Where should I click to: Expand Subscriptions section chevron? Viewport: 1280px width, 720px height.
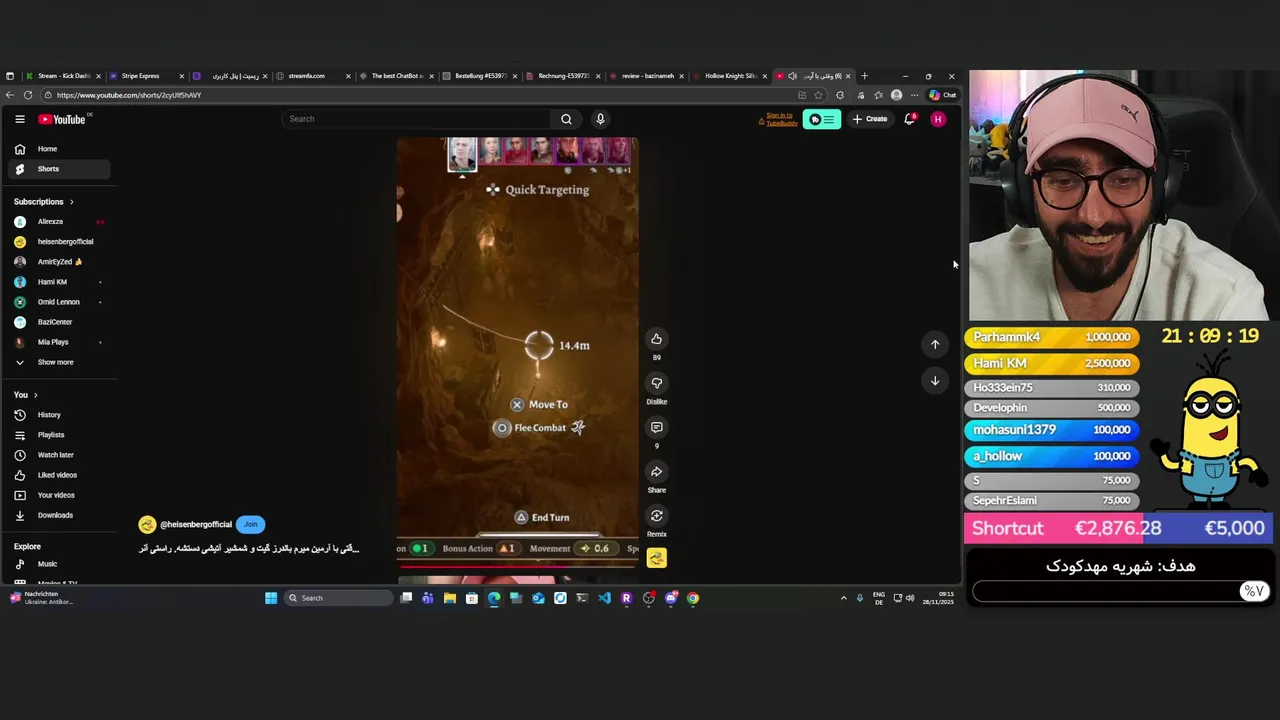71,202
